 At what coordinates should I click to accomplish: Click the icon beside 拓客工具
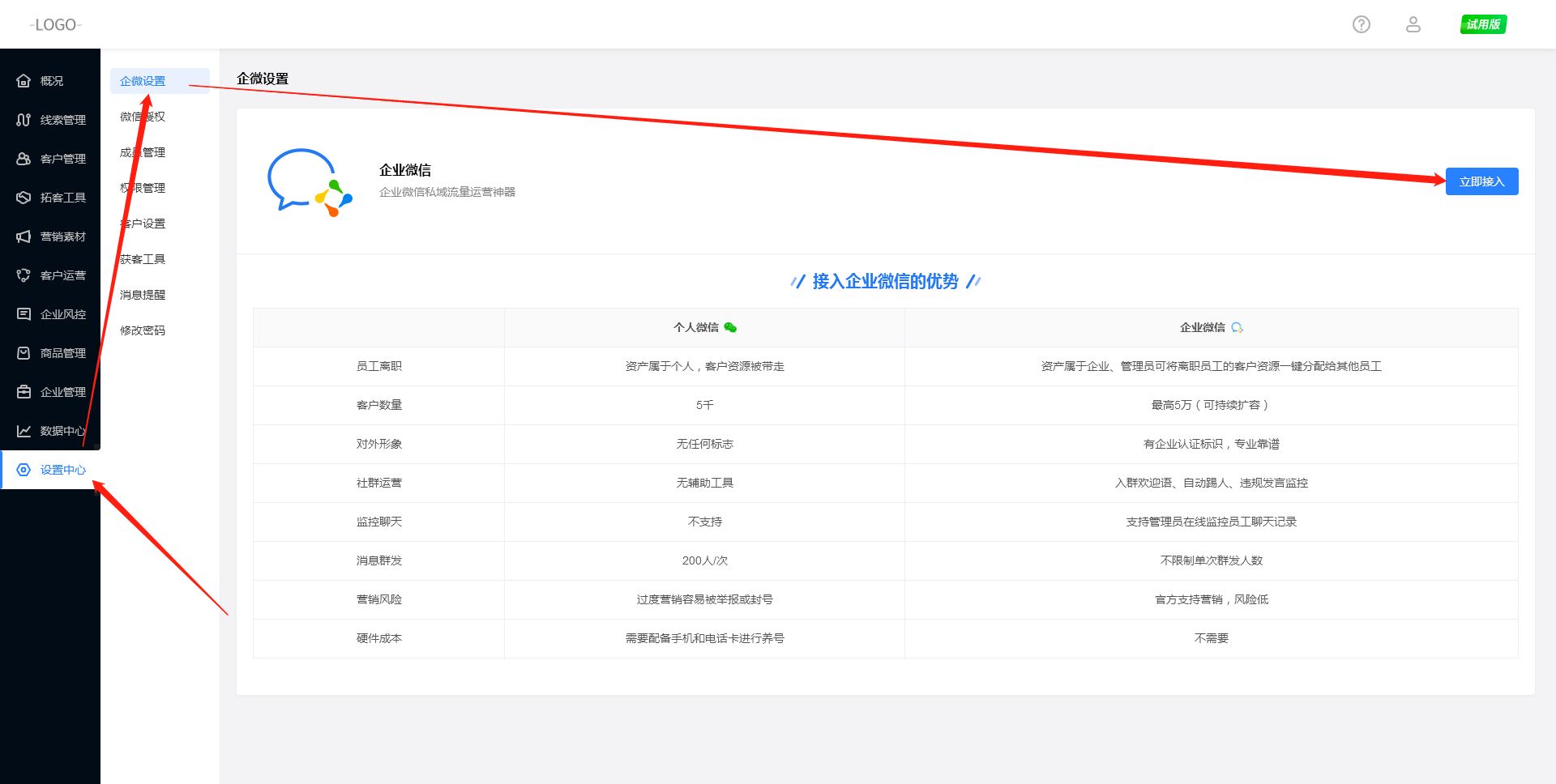[x=24, y=198]
